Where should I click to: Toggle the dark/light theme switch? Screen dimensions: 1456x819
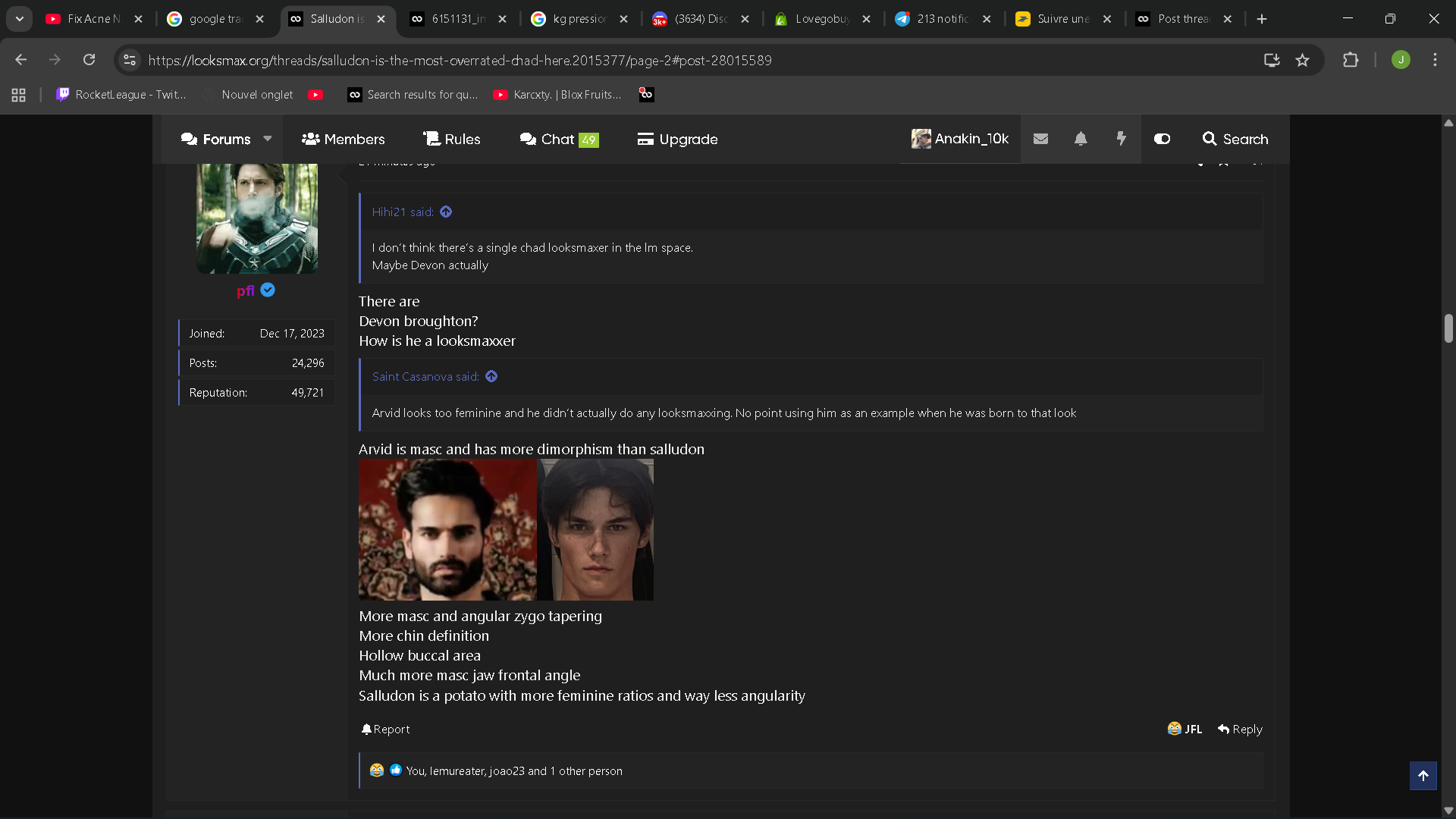pos(1162,139)
